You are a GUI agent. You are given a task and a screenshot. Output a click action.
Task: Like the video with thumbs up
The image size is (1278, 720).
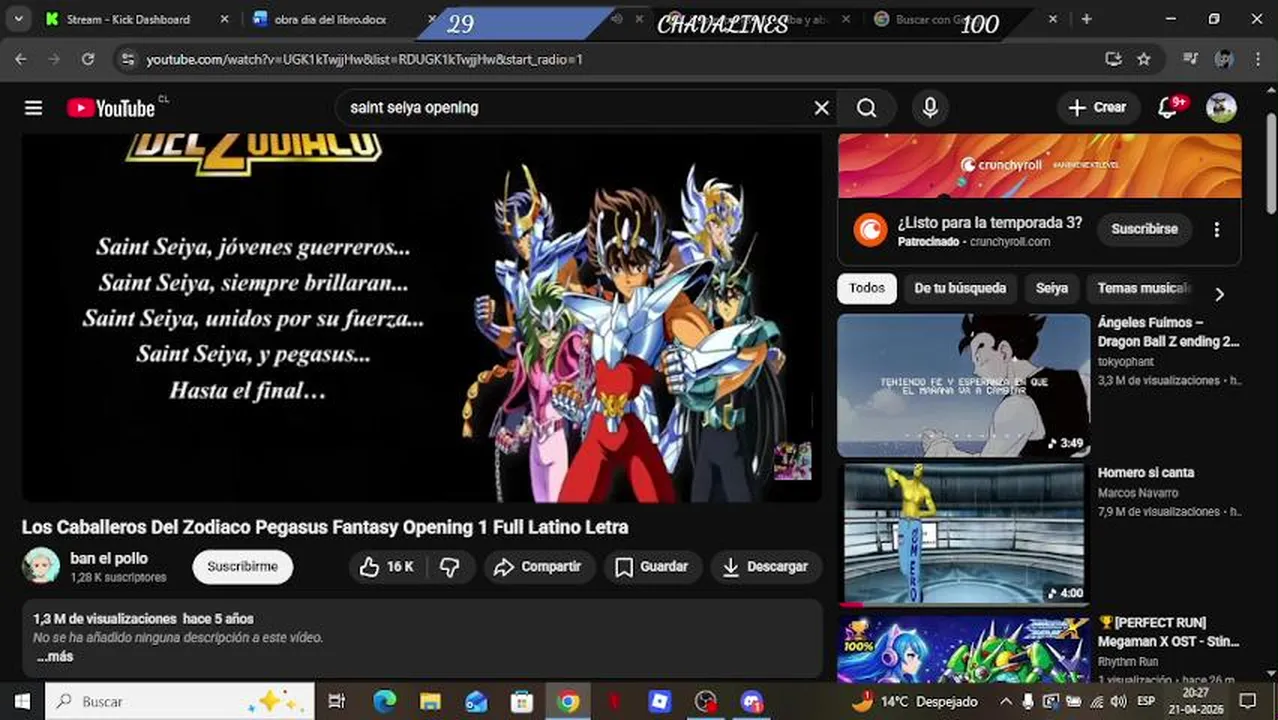[387, 567]
